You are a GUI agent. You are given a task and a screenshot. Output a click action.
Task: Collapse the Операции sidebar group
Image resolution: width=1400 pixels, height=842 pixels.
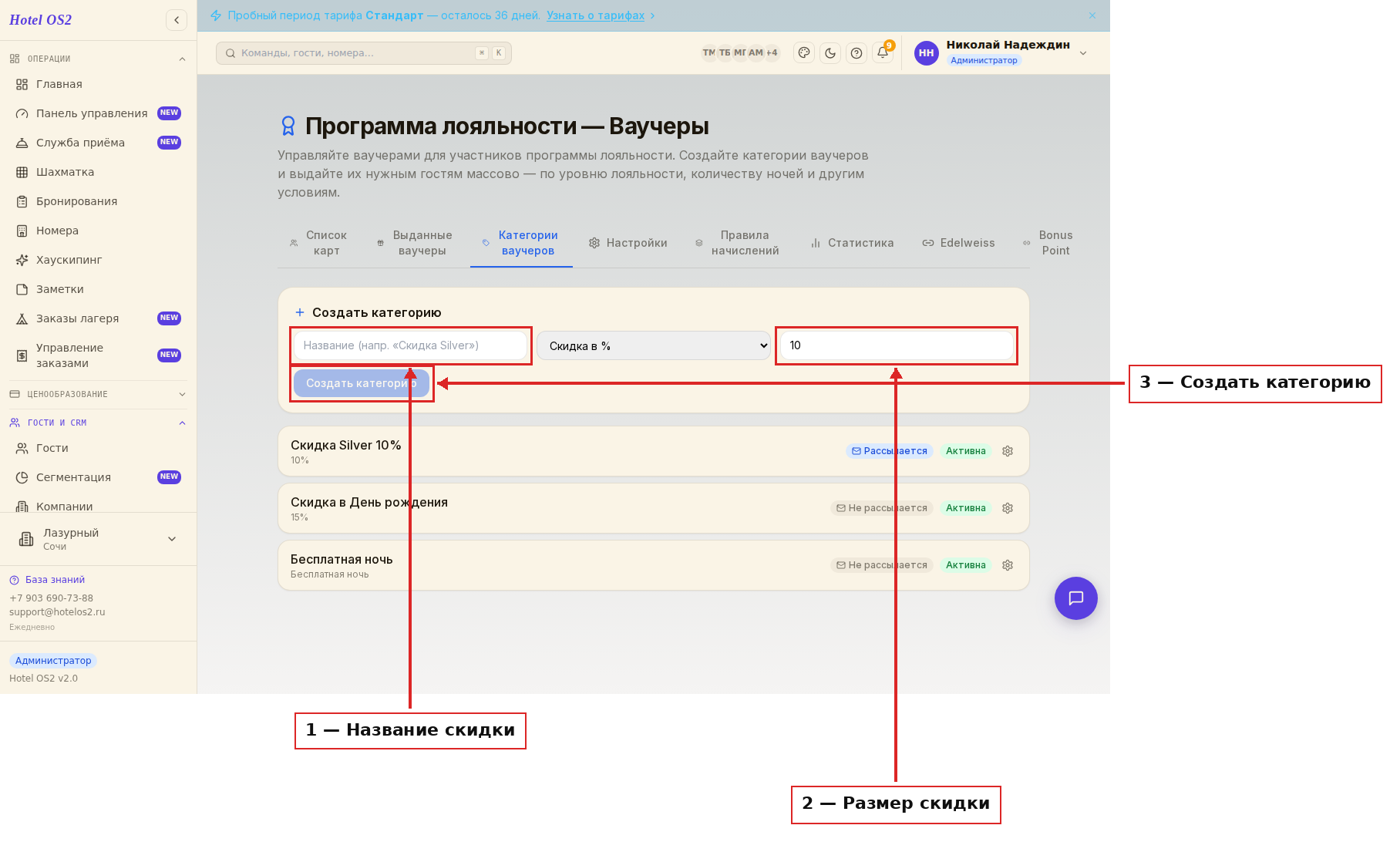click(x=98, y=59)
